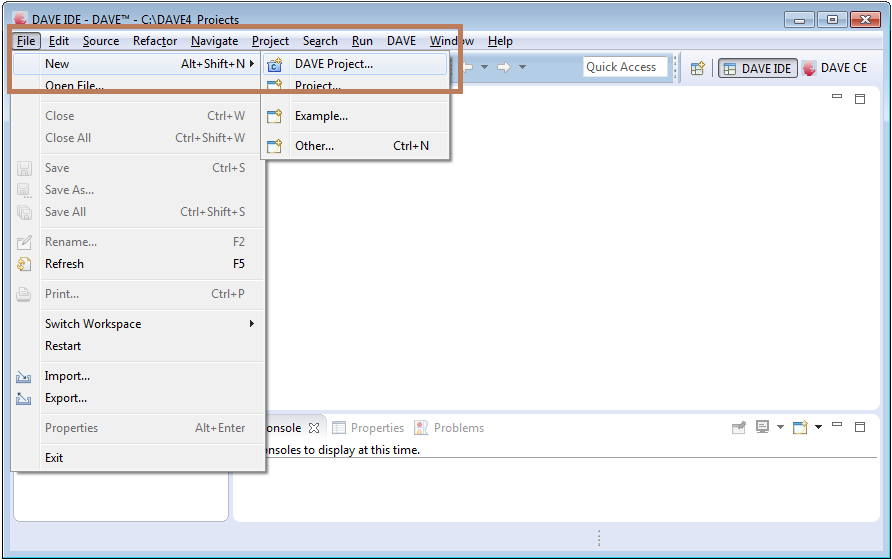Image resolution: width=892 pixels, height=560 pixels.
Task: Click the Other wizard icon
Action: pyautogui.click(x=275, y=146)
